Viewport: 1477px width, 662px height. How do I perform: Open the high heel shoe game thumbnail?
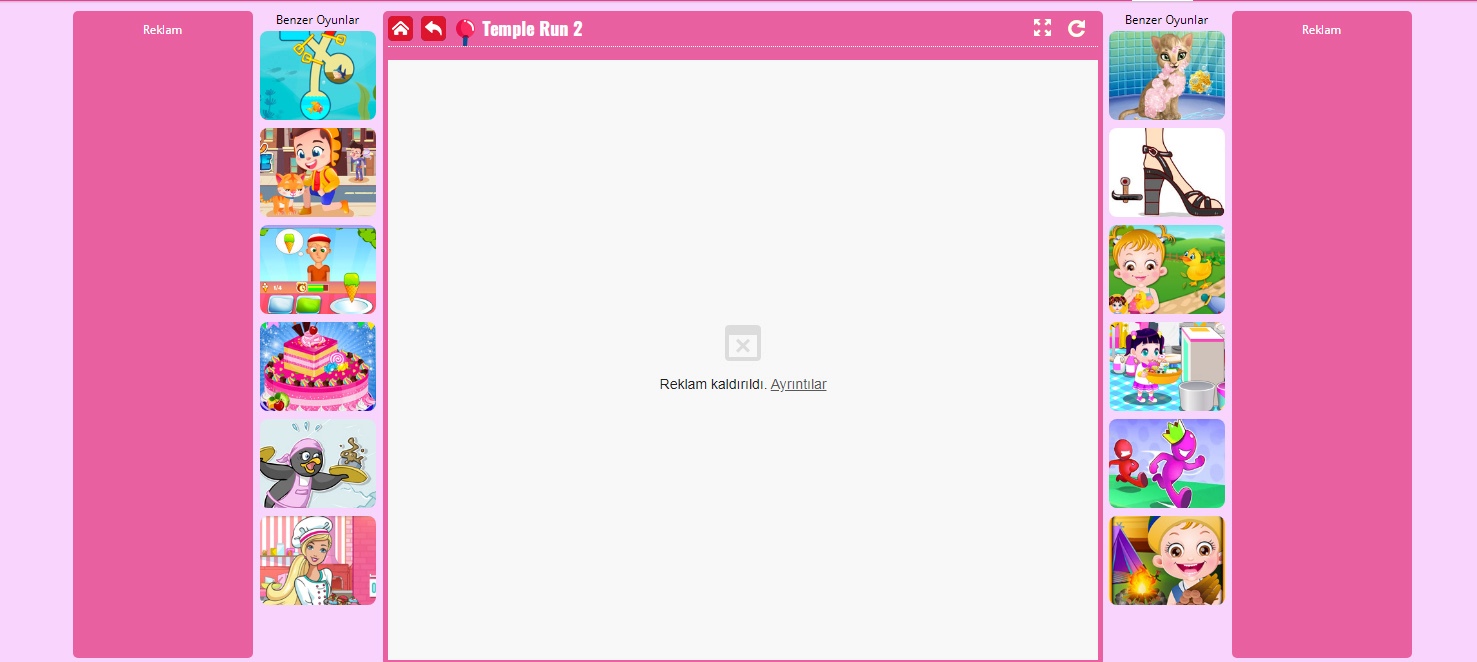click(x=1167, y=172)
